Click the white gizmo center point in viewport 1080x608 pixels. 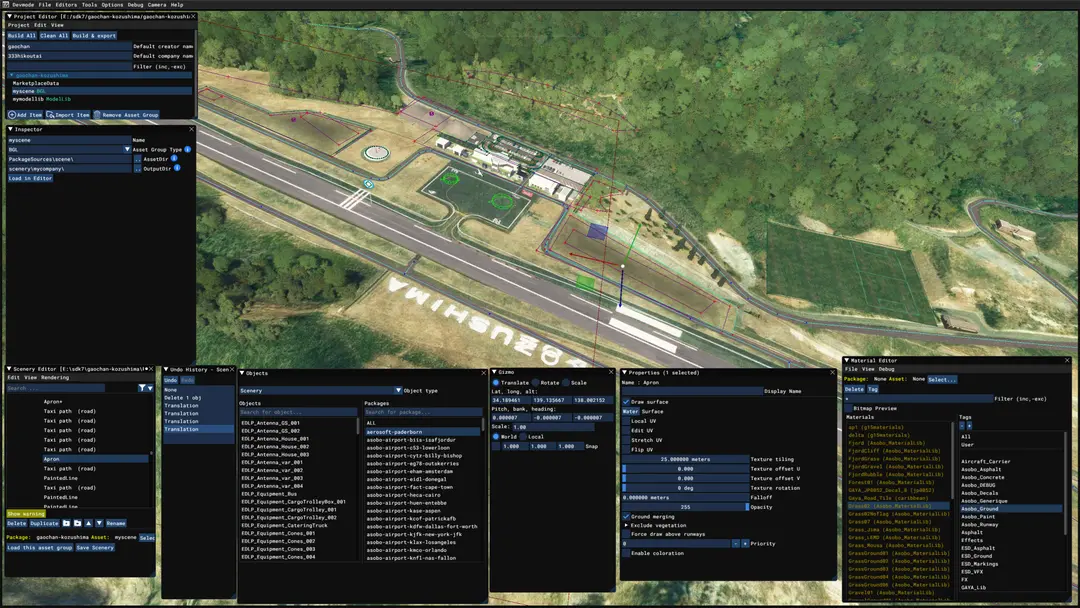click(623, 266)
